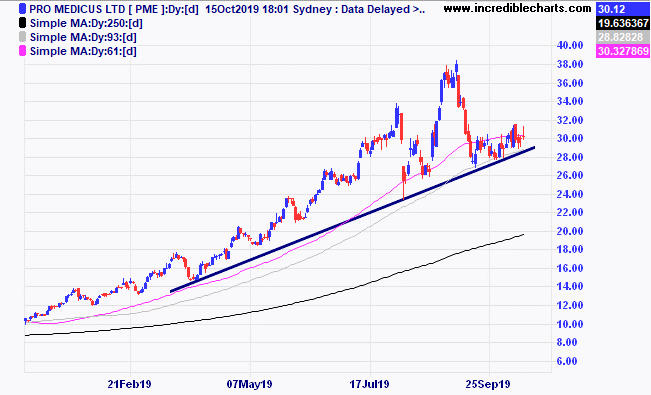Click the blue PRO MEDICUS legend swatch
This screenshot has height=395, width=651.
coord(22,9)
